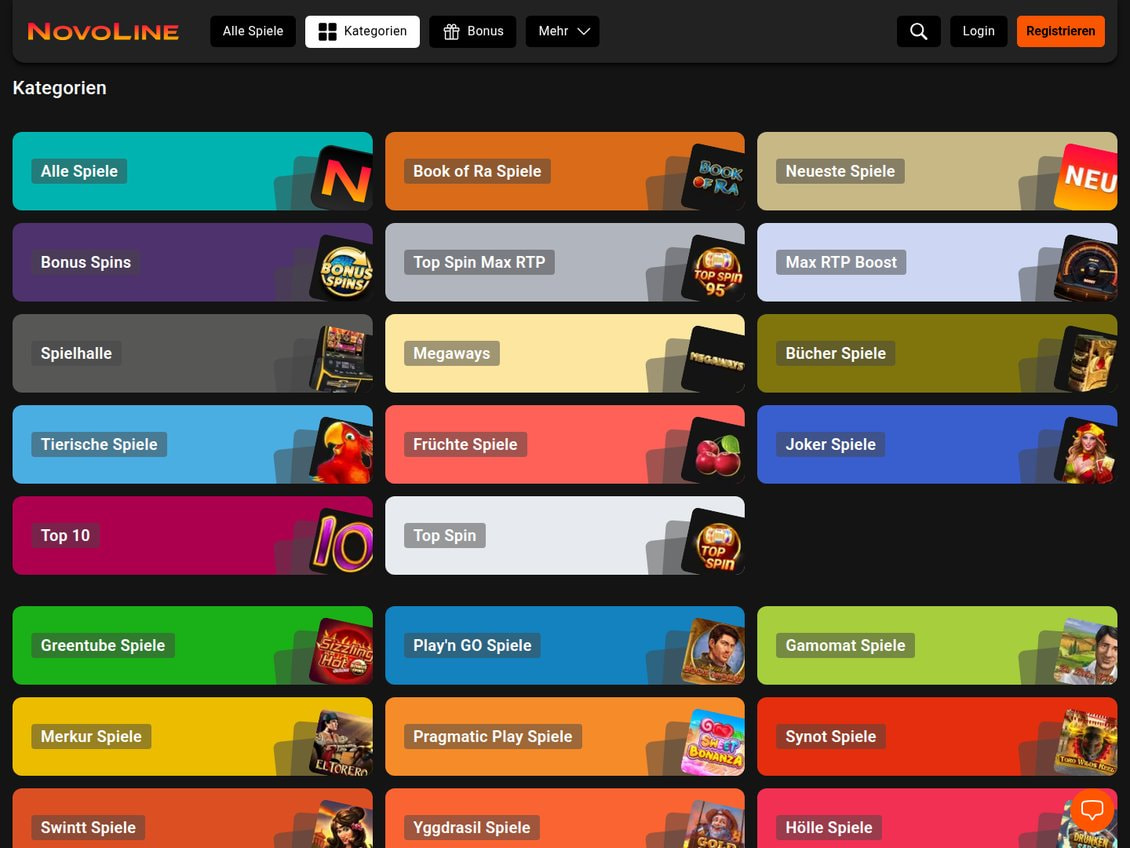
Task: Open the Merkur Spiele category
Action: pos(192,736)
